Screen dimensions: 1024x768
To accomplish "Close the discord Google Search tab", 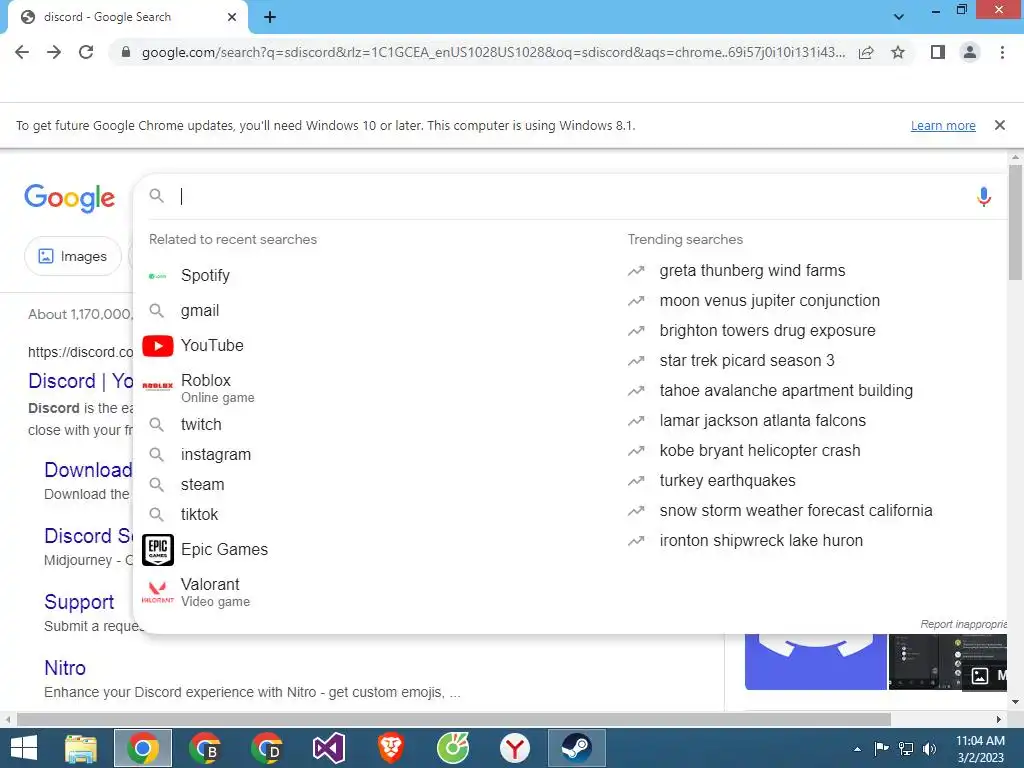I will click(231, 17).
